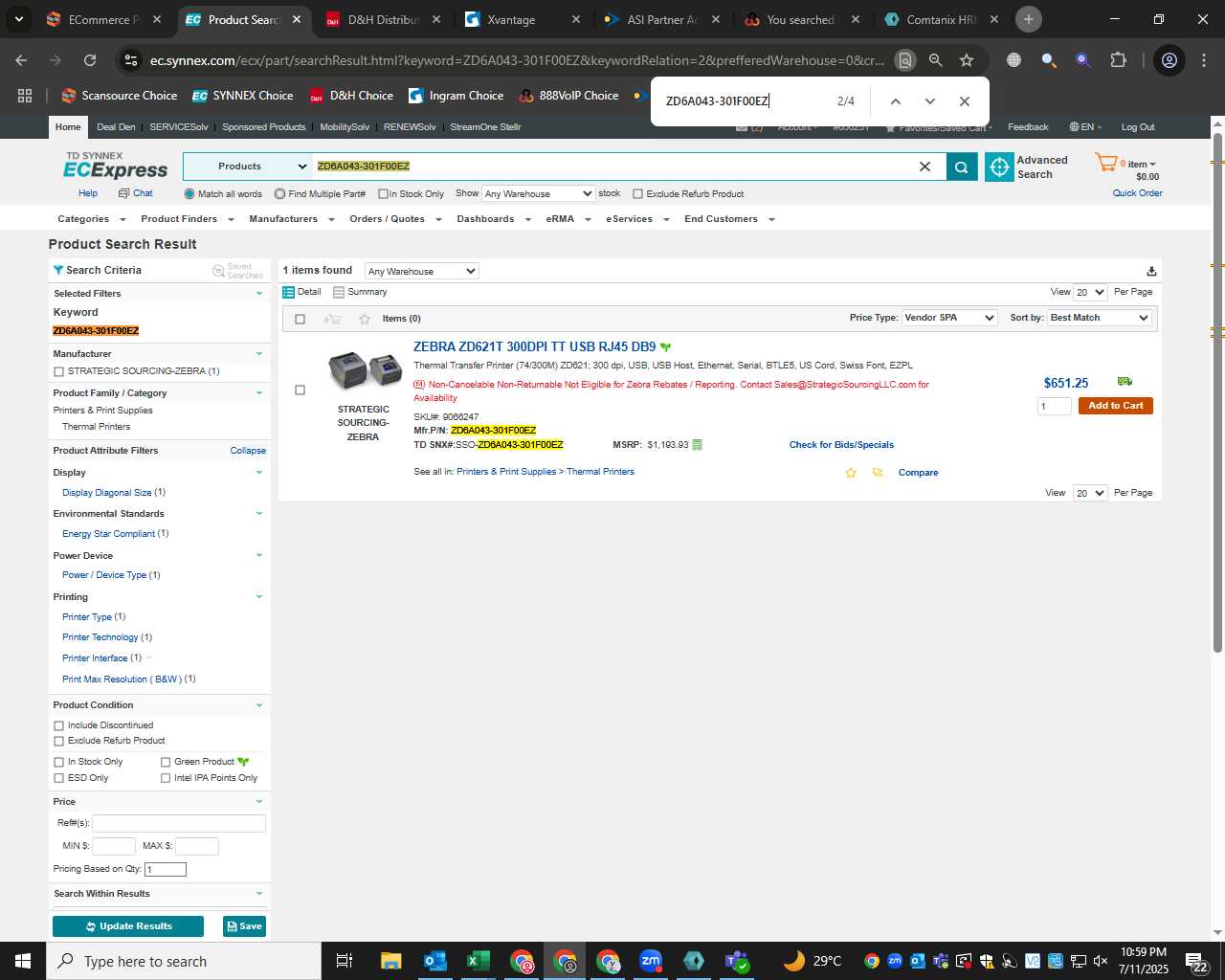Go to previous find-in-page match
The height and width of the screenshot is (980, 1225).
click(x=896, y=101)
